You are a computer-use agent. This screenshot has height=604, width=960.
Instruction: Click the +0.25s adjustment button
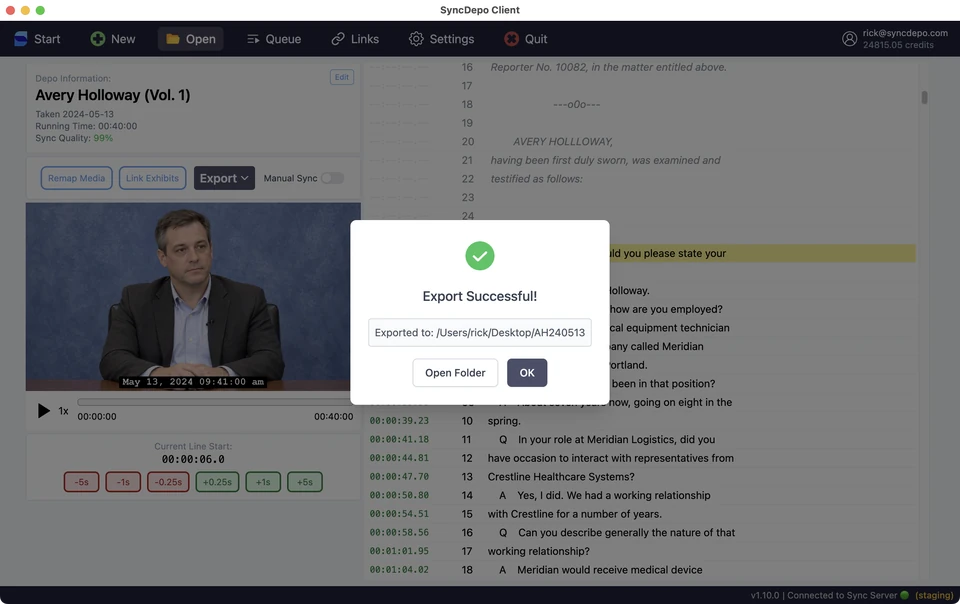(217, 482)
